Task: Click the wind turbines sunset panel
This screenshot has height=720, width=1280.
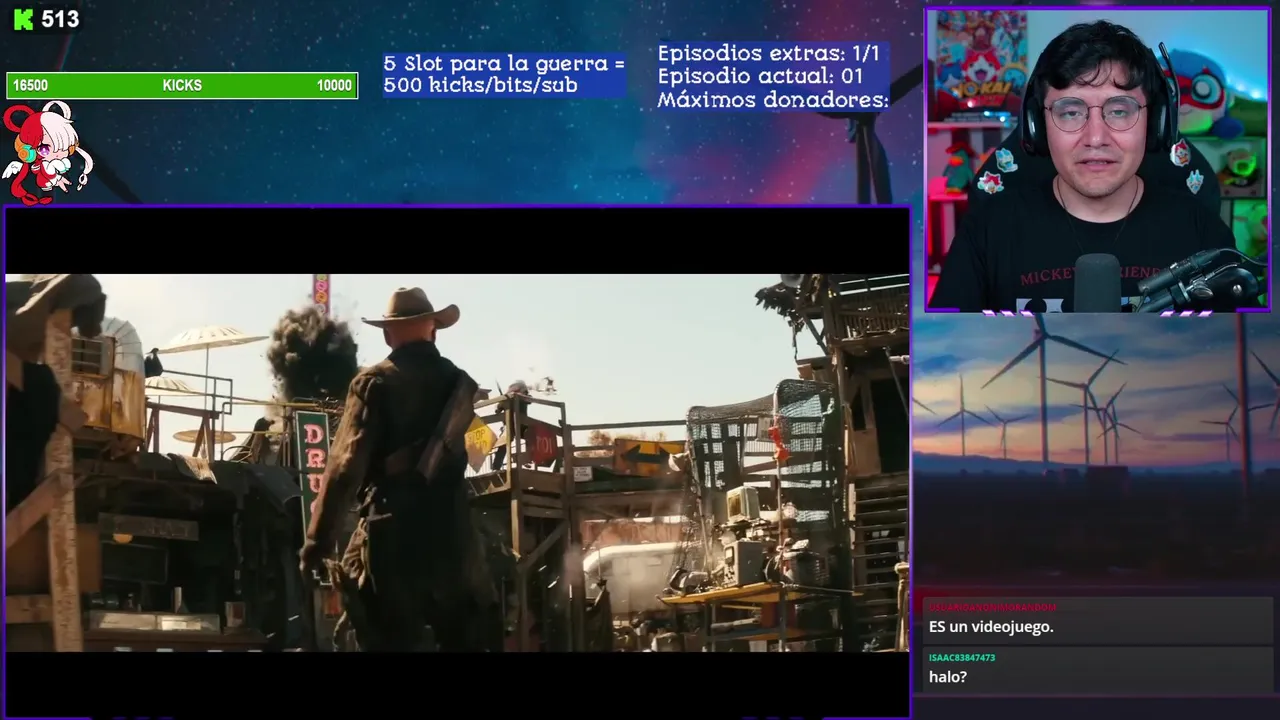Action: (1096, 450)
